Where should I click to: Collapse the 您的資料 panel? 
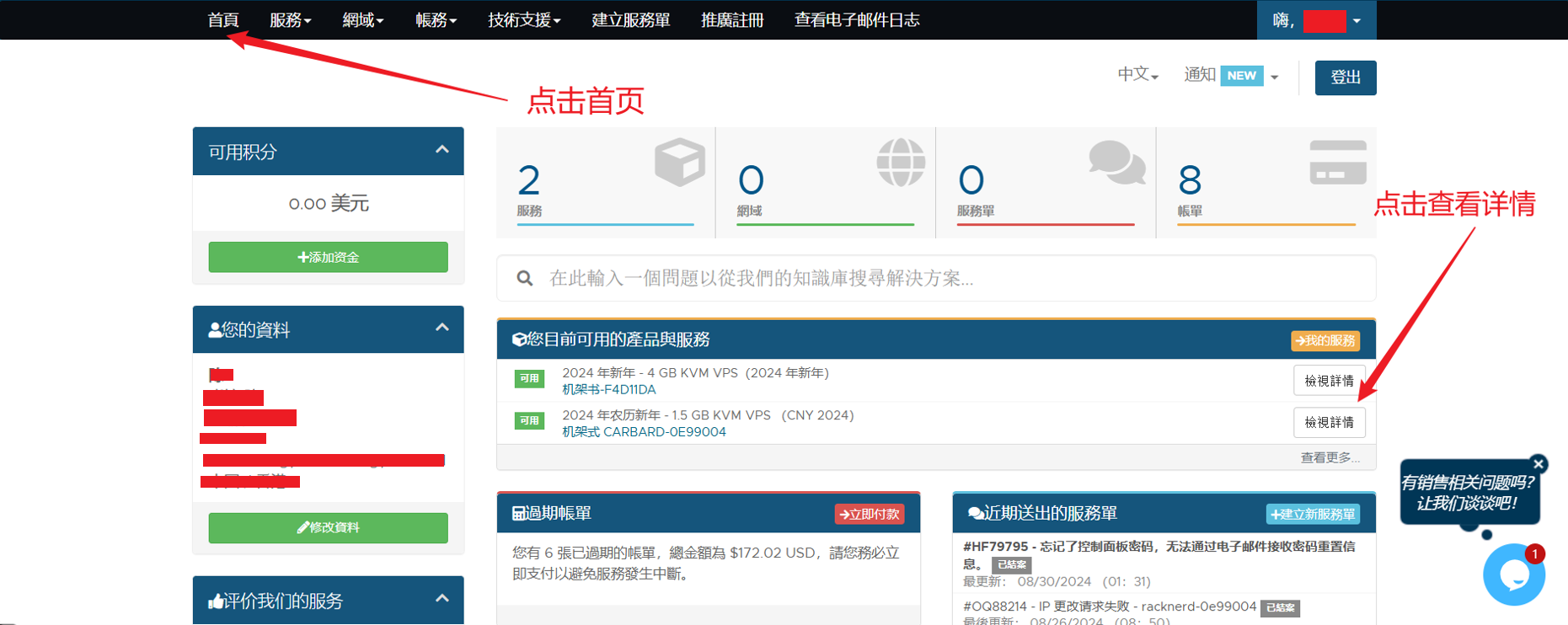pos(442,328)
